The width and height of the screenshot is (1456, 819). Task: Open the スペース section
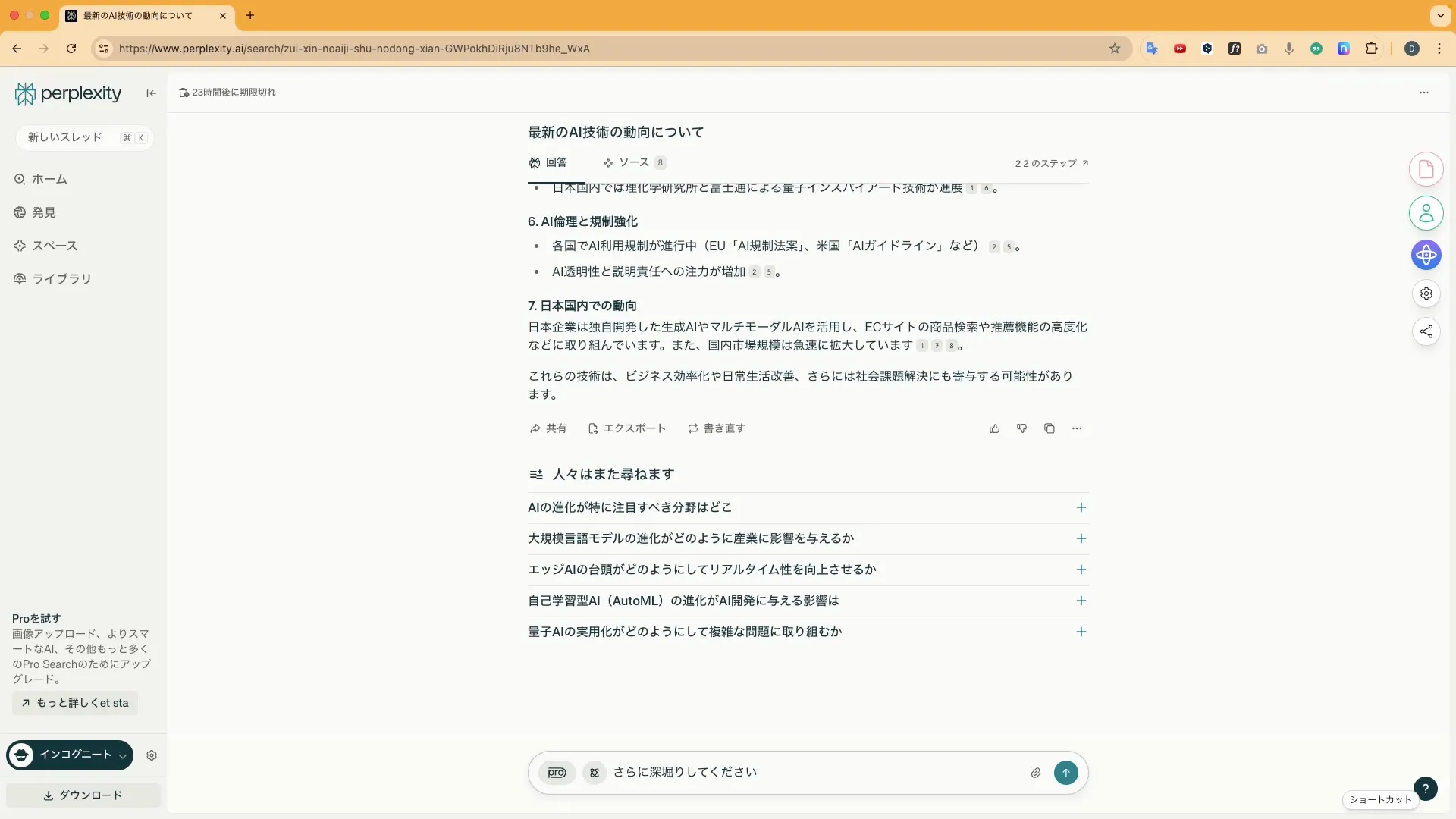click(54, 246)
